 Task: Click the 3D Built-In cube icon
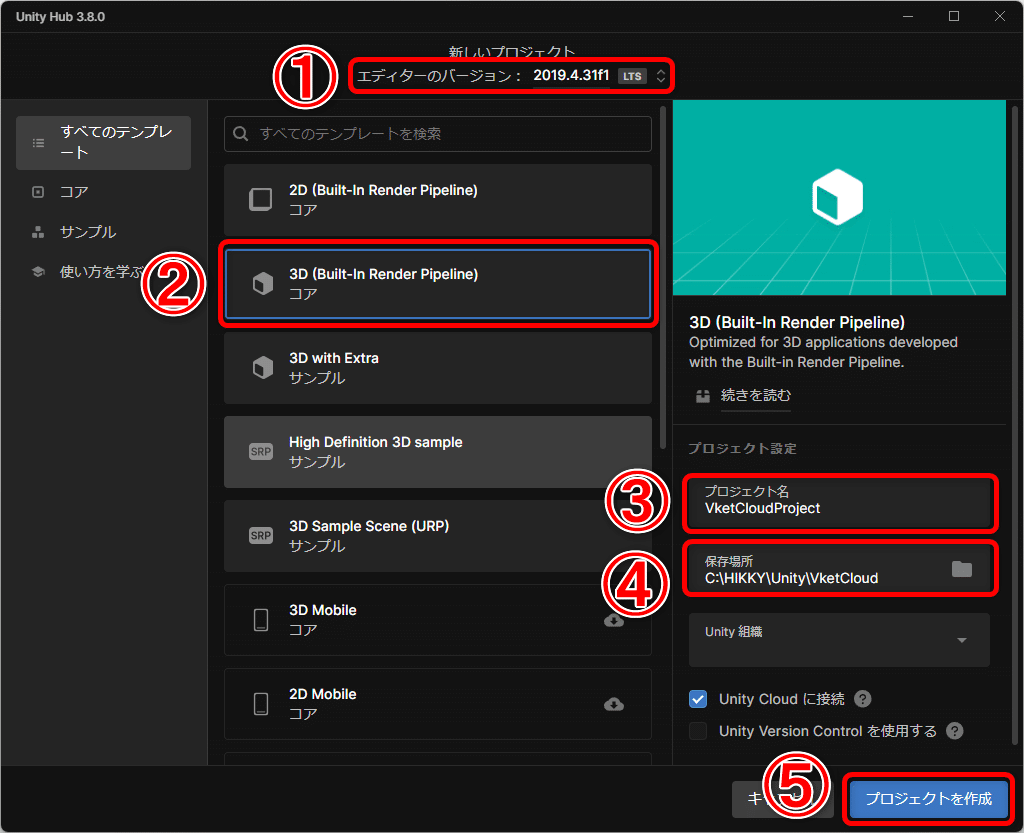[x=263, y=283]
